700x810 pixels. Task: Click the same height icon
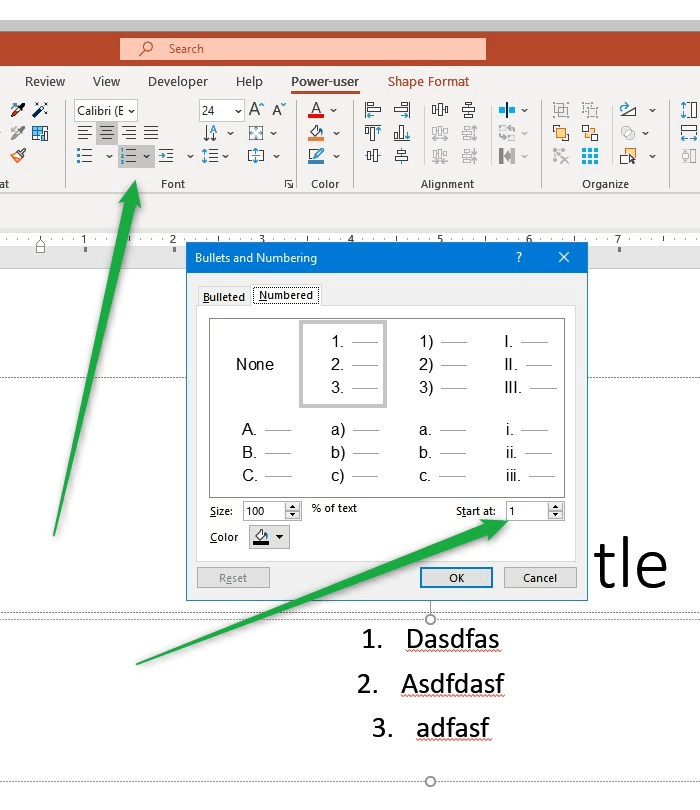(x=689, y=110)
